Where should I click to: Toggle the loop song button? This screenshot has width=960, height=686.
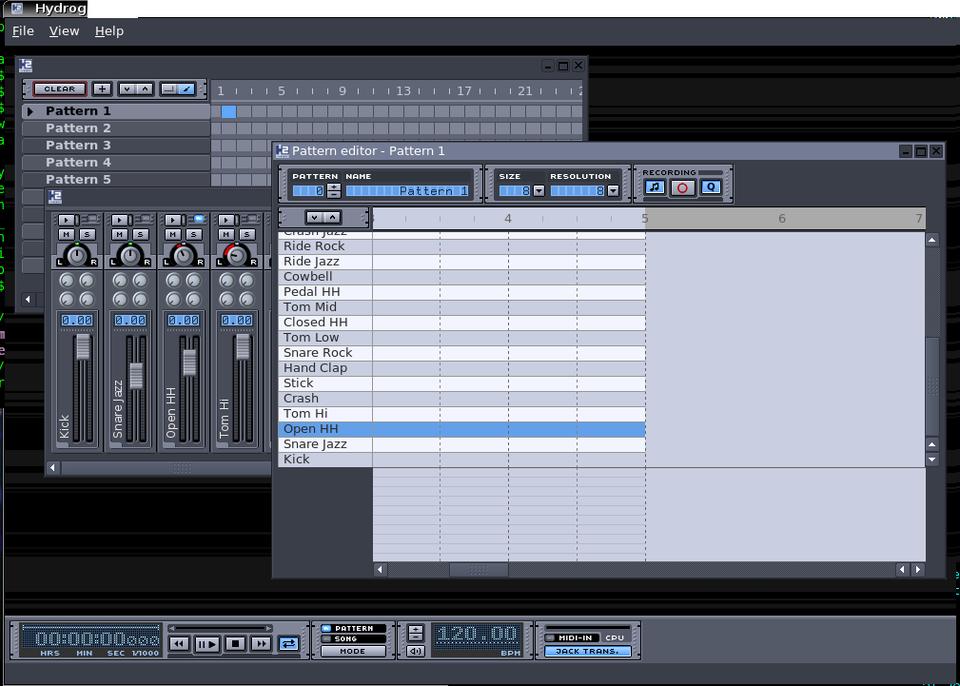click(288, 644)
